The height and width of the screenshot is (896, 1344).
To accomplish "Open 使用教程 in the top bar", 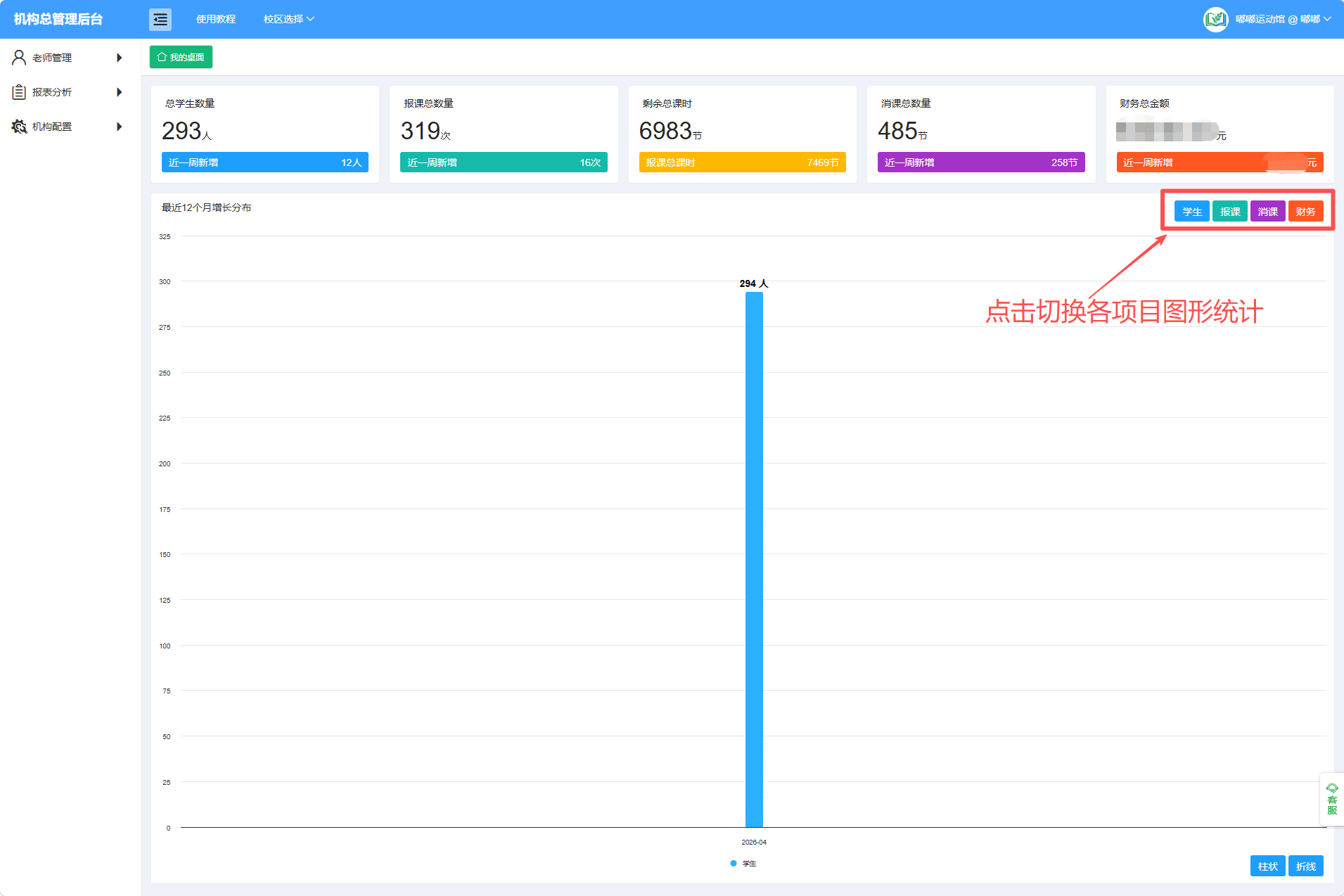I will pos(216,19).
